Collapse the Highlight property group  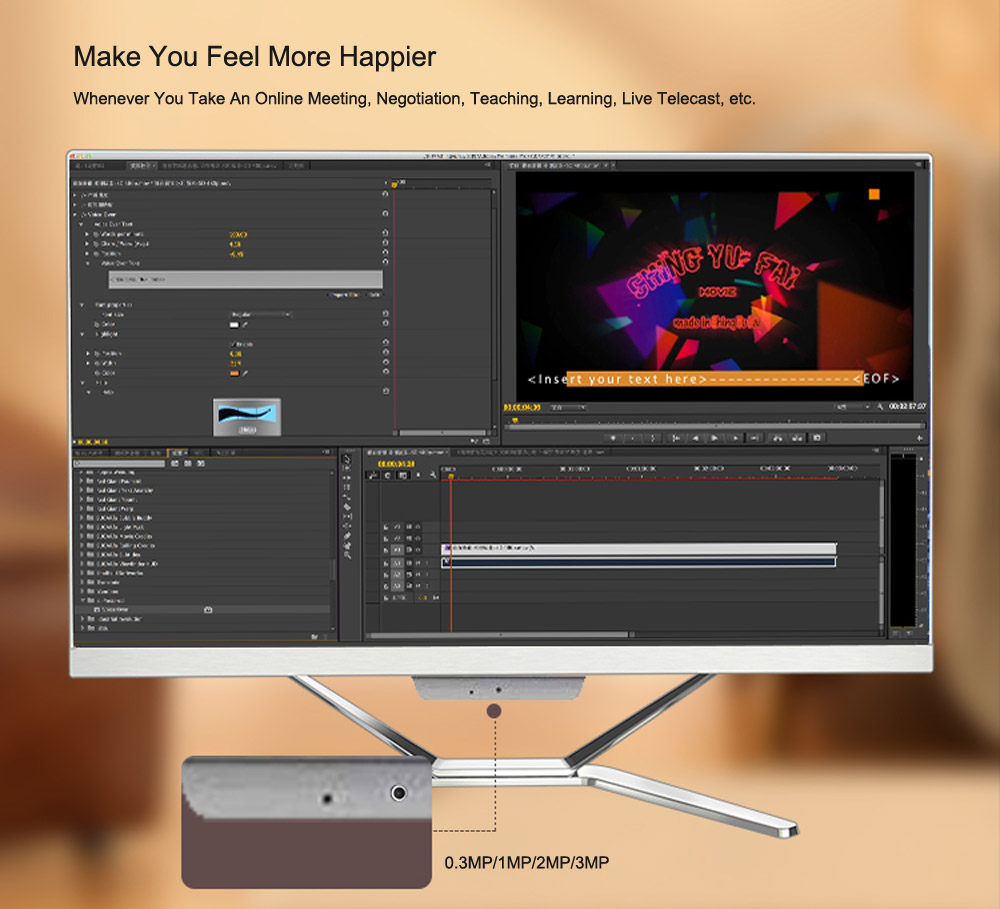(82, 333)
